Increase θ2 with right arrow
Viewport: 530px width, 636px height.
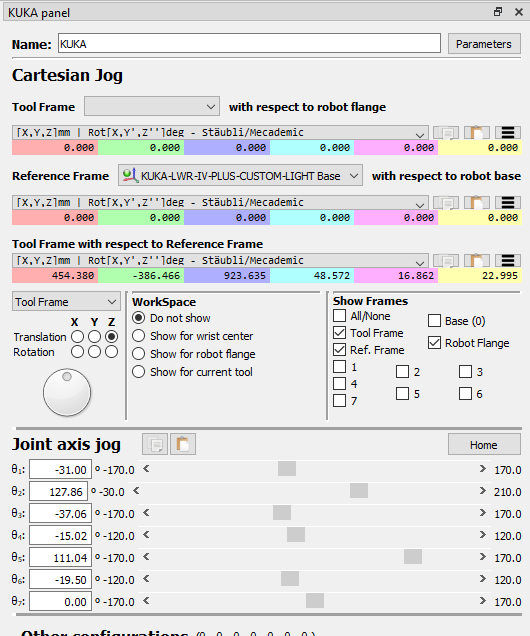(x=483, y=491)
